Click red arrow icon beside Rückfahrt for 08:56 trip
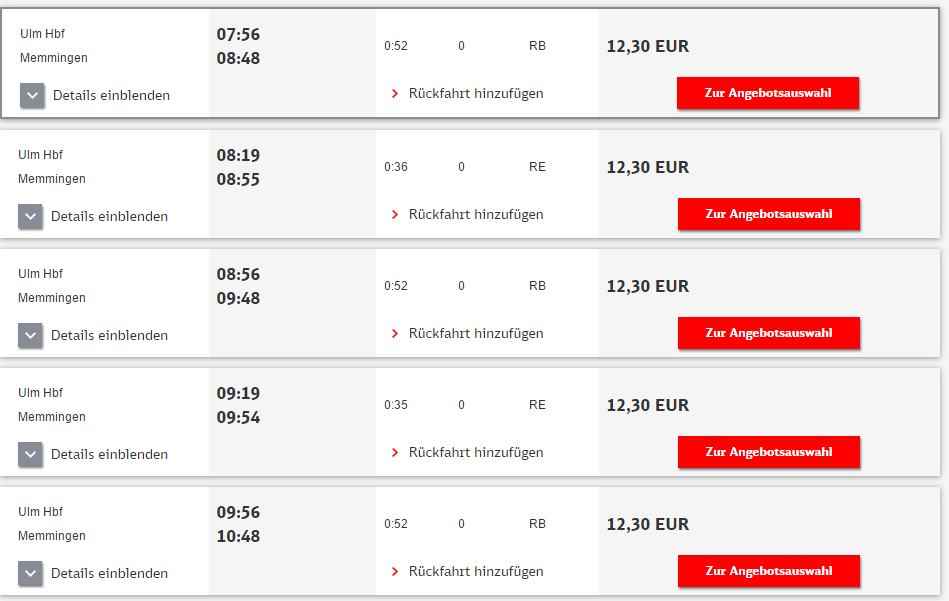Image resolution: width=949 pixels, height=601 pixels. pos(395,333)
